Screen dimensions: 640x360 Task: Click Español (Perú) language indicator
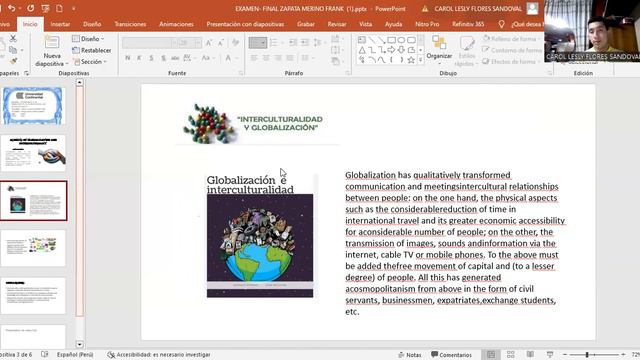pos(75,355)
